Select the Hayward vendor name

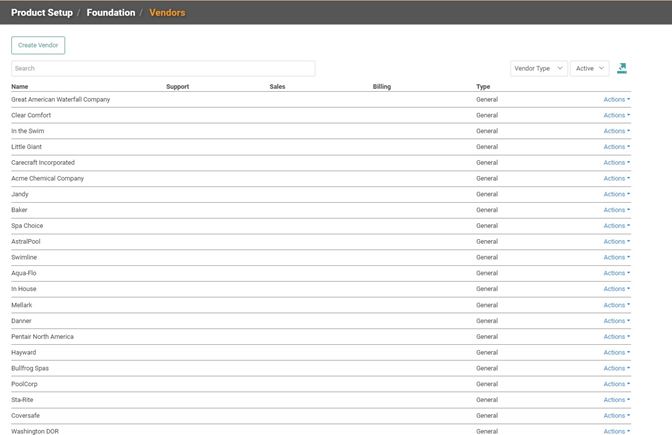tap(24, 353)
